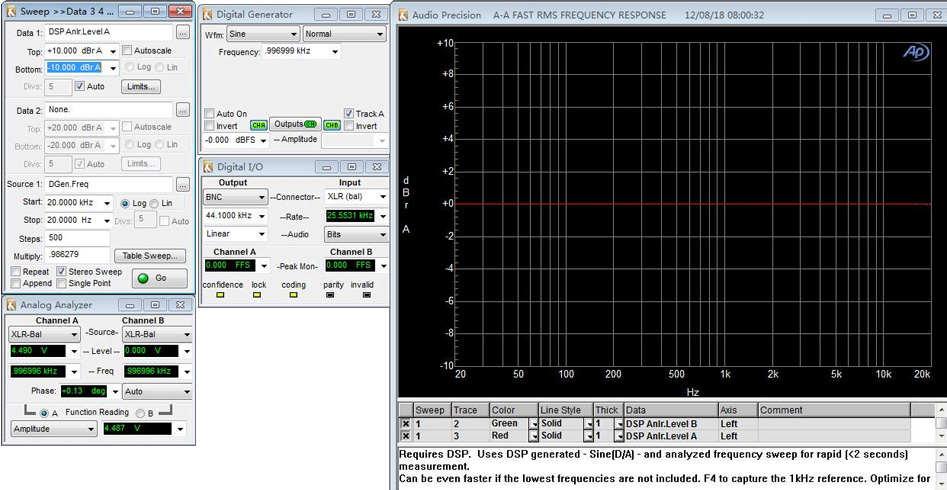Screen dimensions: 947x490
Task: Enable the Single Point checkbox
Action: (62, 283)
